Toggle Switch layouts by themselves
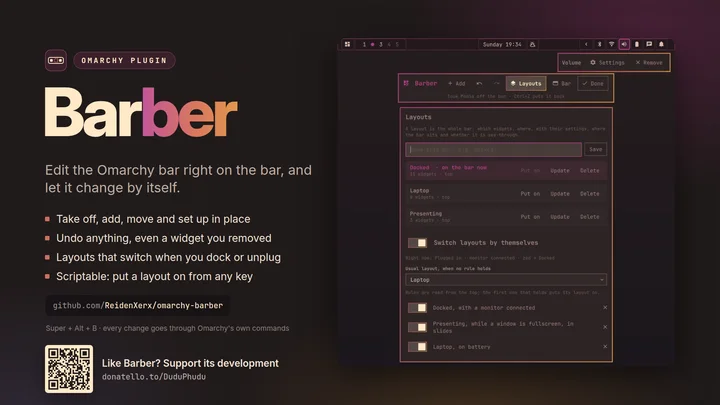720x405 pixels. click(x=417, y=243)
